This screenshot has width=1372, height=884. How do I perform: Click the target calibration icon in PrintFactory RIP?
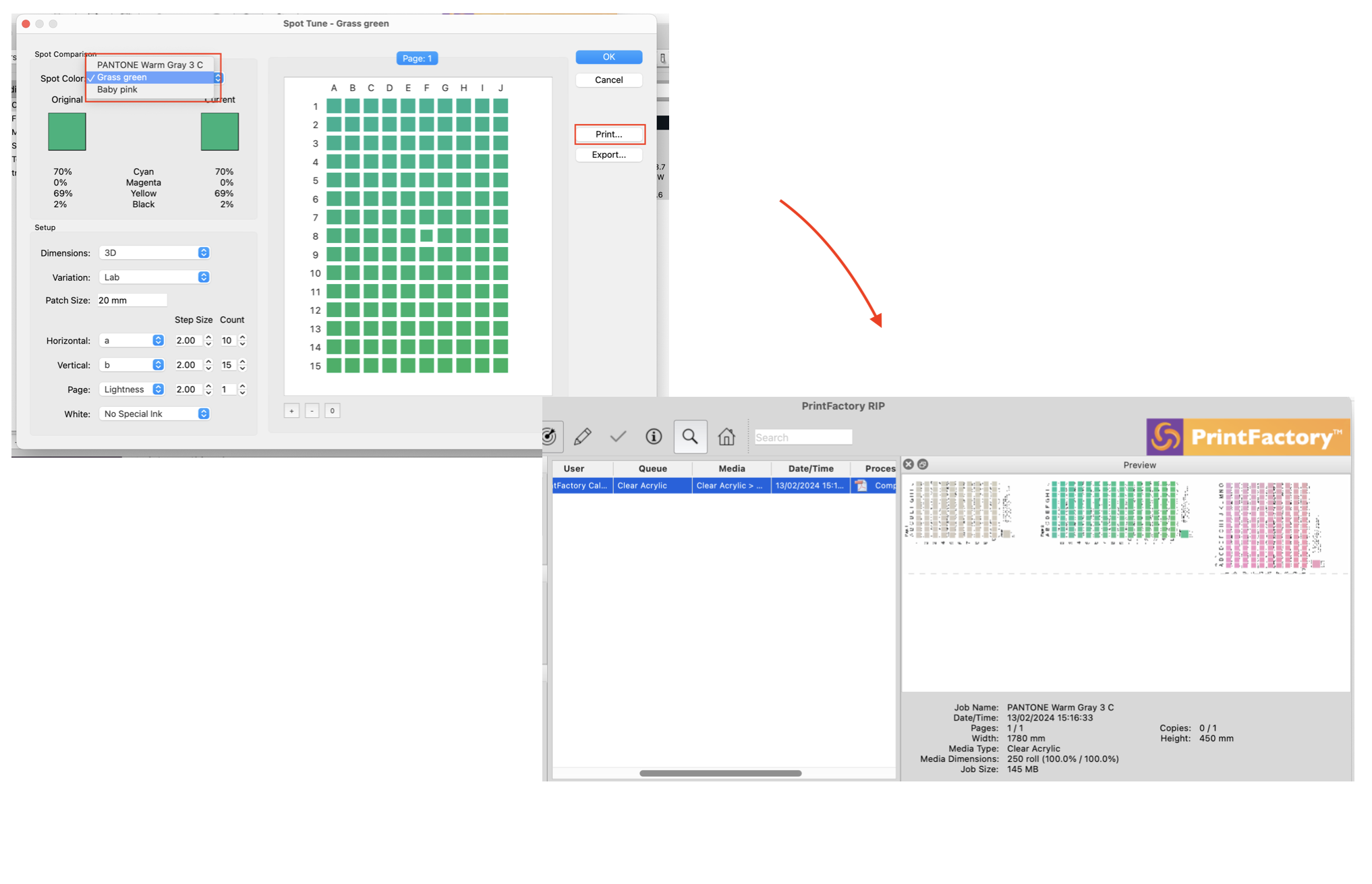(x=550, y=437)
